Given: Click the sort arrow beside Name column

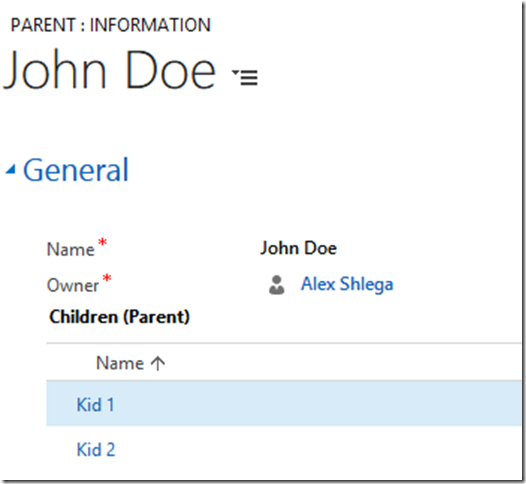Looking at the screenshot, I should 158,363.
